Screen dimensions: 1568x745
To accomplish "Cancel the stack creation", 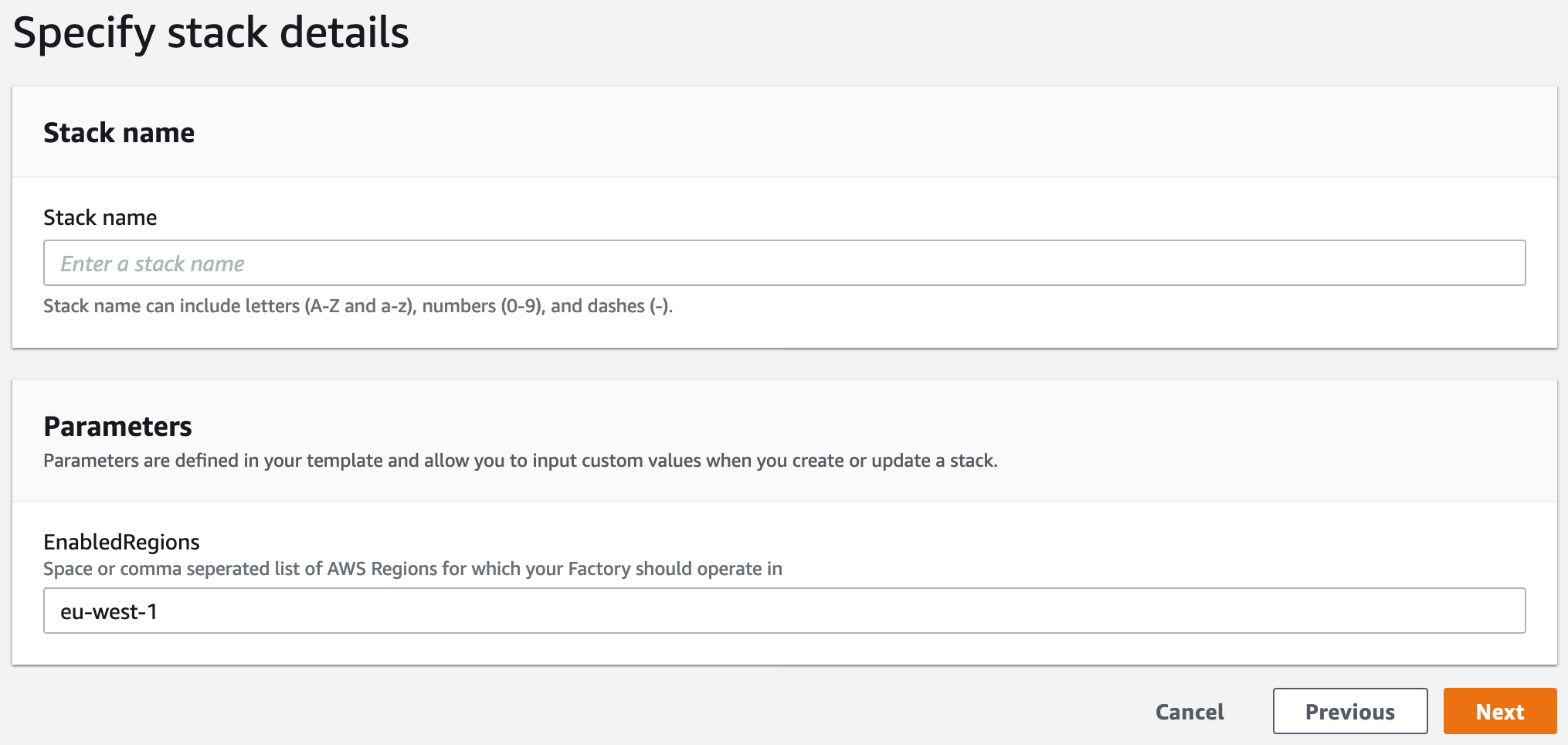I will [1190, 712].
